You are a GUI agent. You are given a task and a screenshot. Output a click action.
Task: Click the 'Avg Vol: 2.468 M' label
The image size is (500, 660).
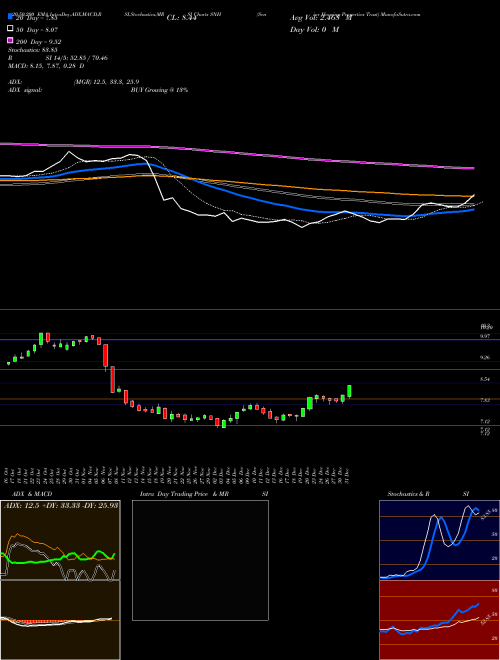tap(321, 18)
